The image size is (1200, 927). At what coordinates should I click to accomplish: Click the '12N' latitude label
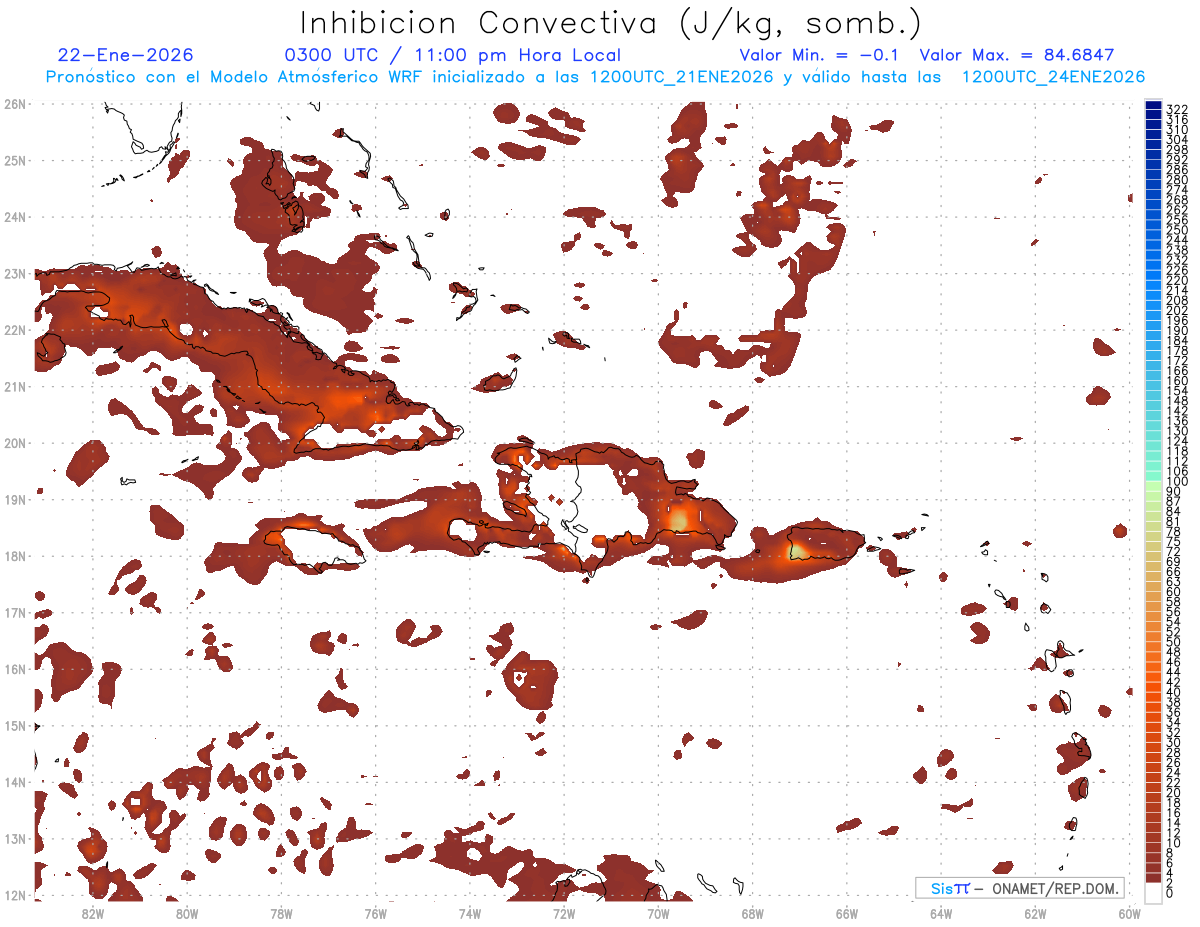(14, 894)
